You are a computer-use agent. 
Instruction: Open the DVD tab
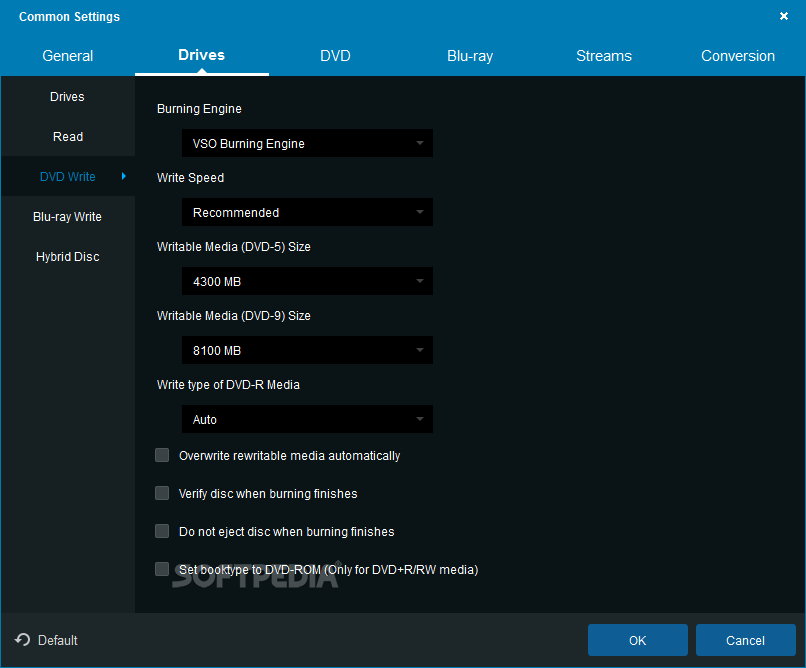click(335, 55)
